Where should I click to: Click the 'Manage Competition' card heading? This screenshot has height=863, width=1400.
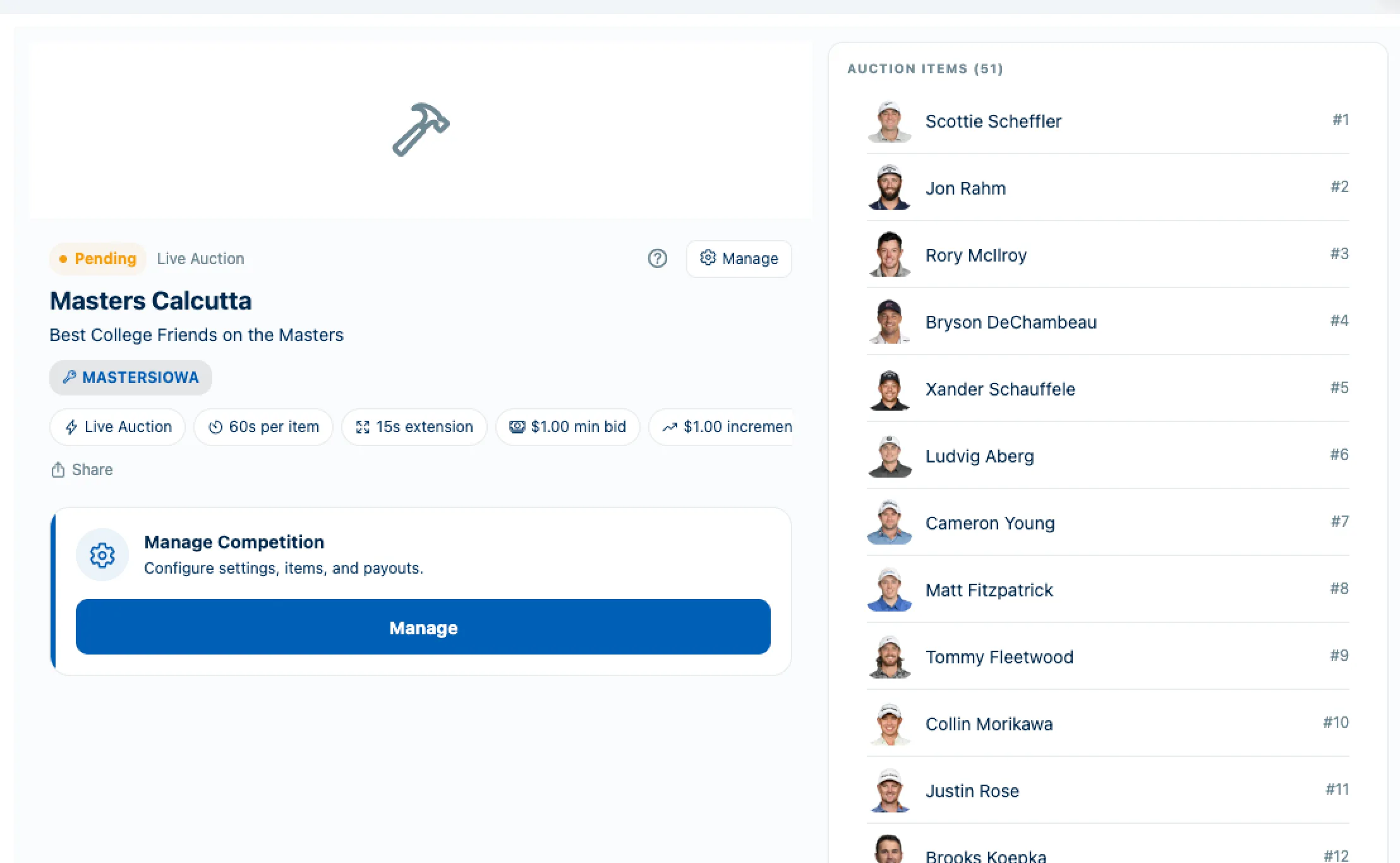coord(234,542)
